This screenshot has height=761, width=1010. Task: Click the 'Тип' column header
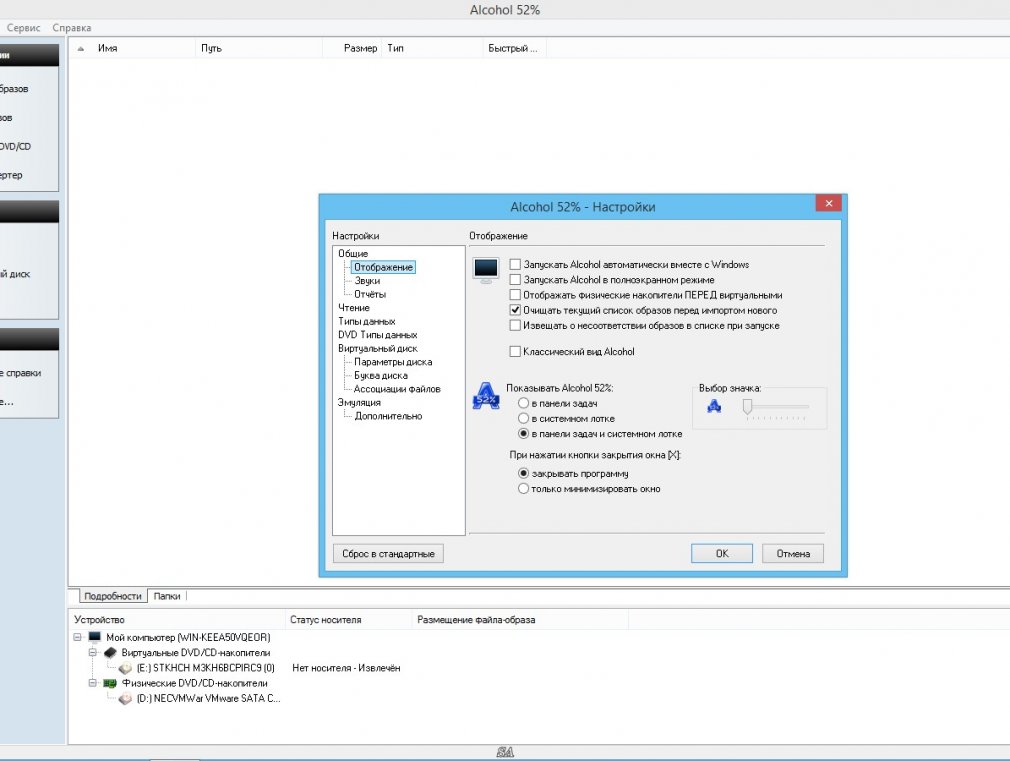tap(432, 48)
